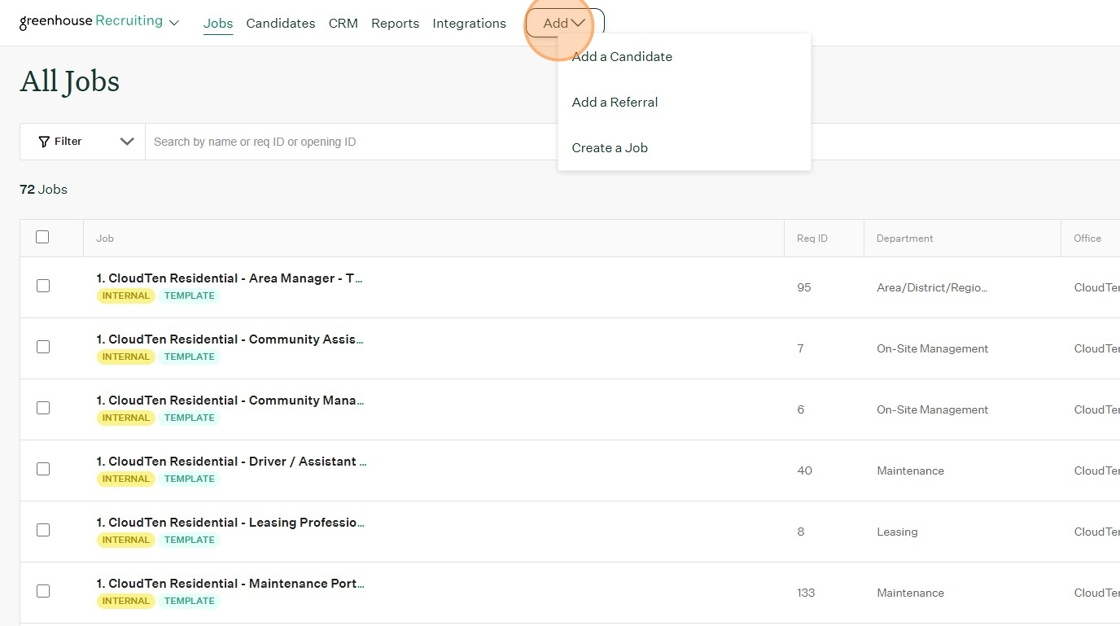This screenshot has width=1120, height=626.
Task: Check the Community Assis… job checkbox
Action: pyautogui.click(x=43, y=347)
